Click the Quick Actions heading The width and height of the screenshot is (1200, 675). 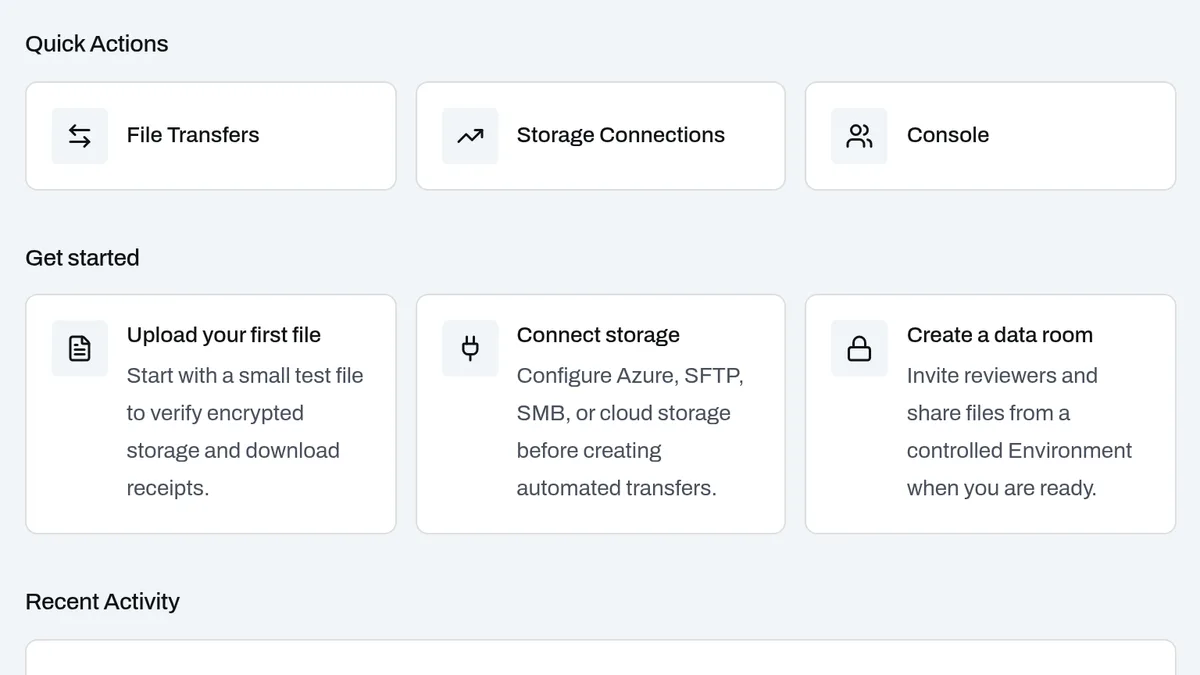pos(97,44)
